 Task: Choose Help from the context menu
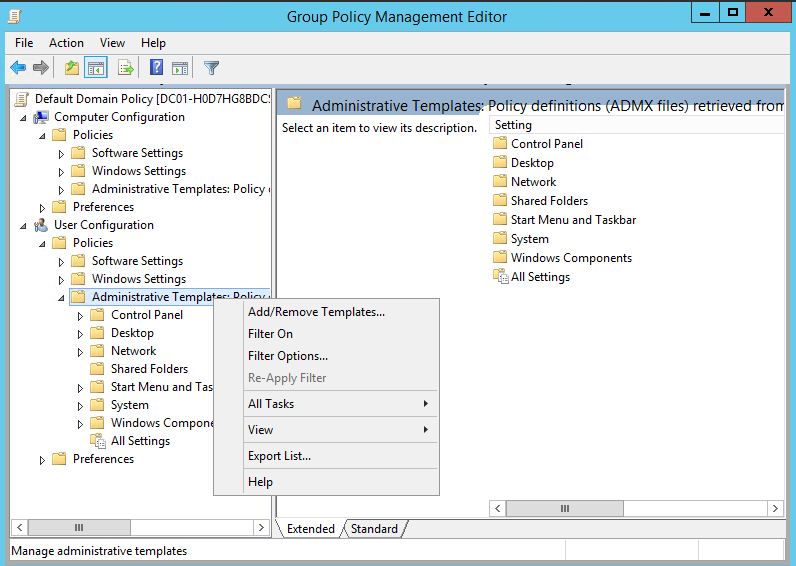(326, 482)
